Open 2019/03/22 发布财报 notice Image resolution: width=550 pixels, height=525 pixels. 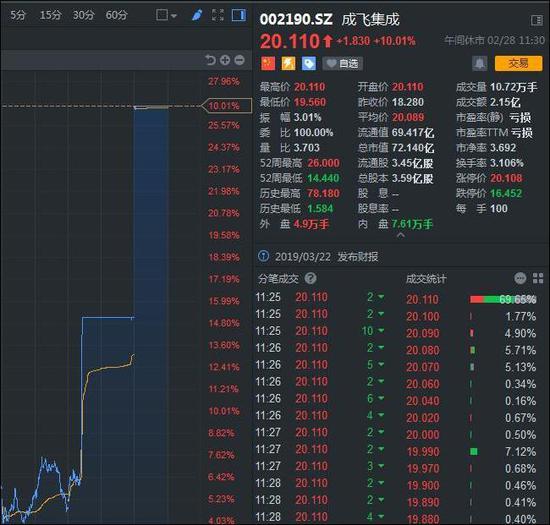pos(318,257)
